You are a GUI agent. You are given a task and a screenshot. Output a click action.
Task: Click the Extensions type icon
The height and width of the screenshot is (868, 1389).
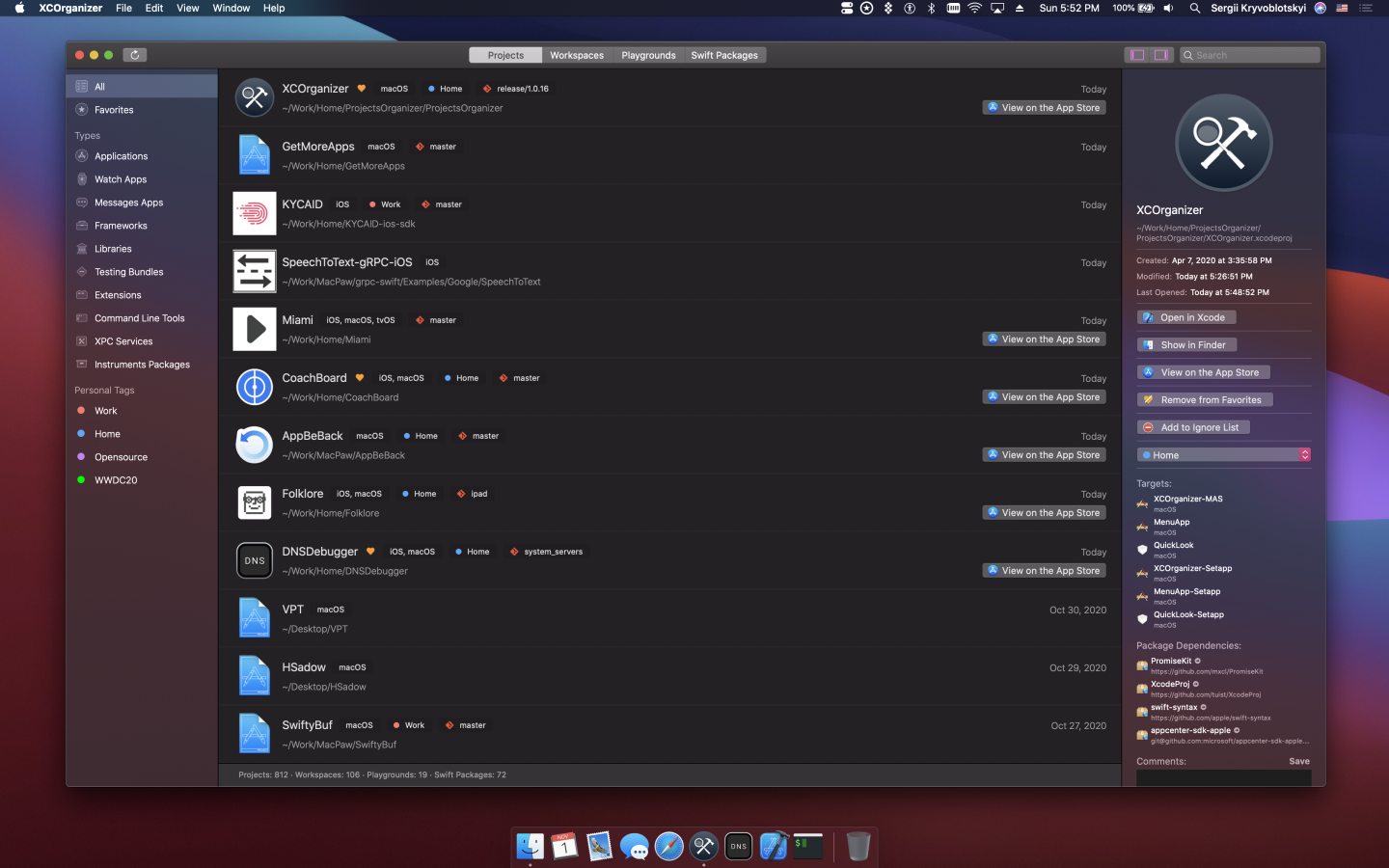tap(82, 295)
